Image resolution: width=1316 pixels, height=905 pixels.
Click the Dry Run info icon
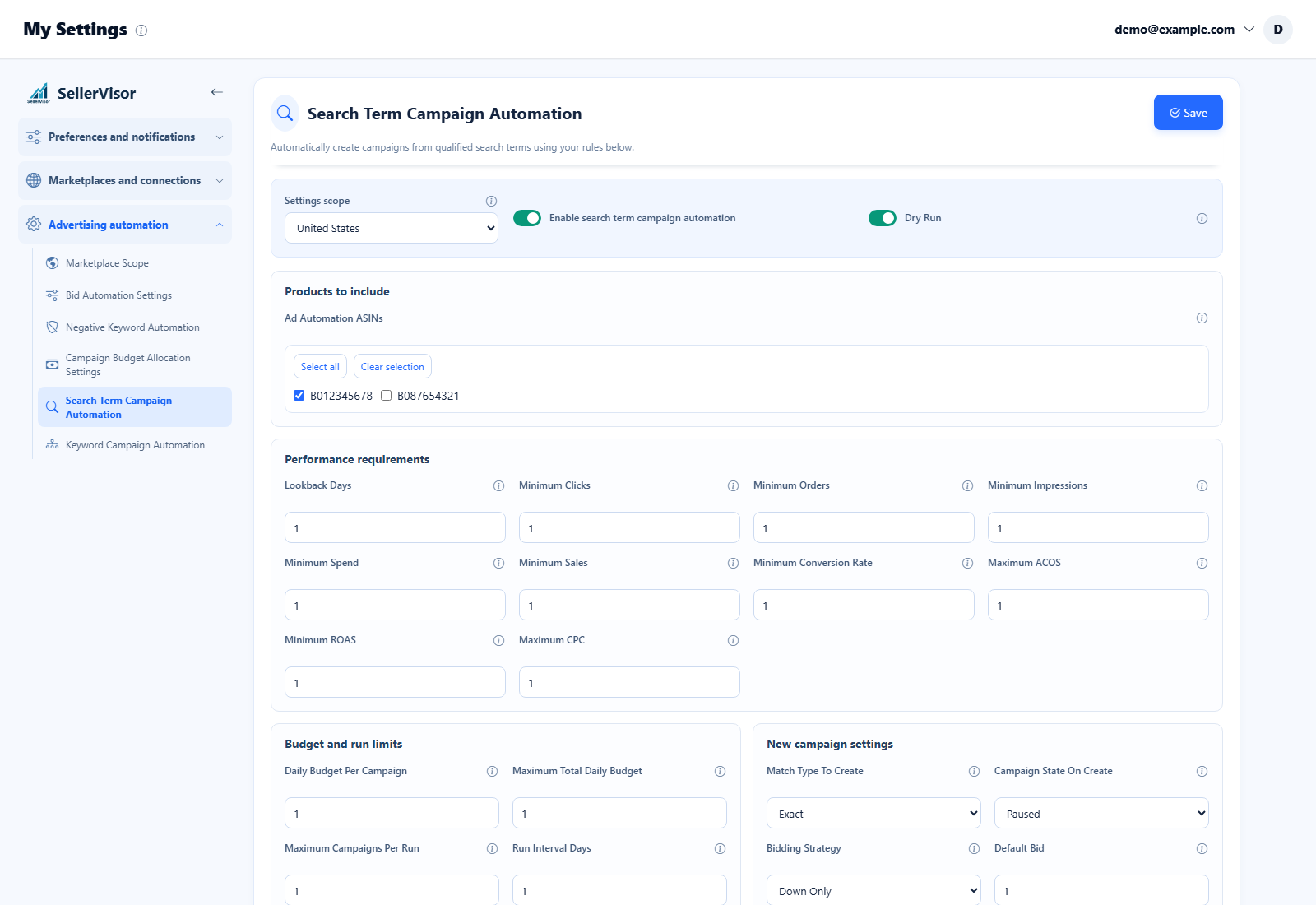(1202, 218)
